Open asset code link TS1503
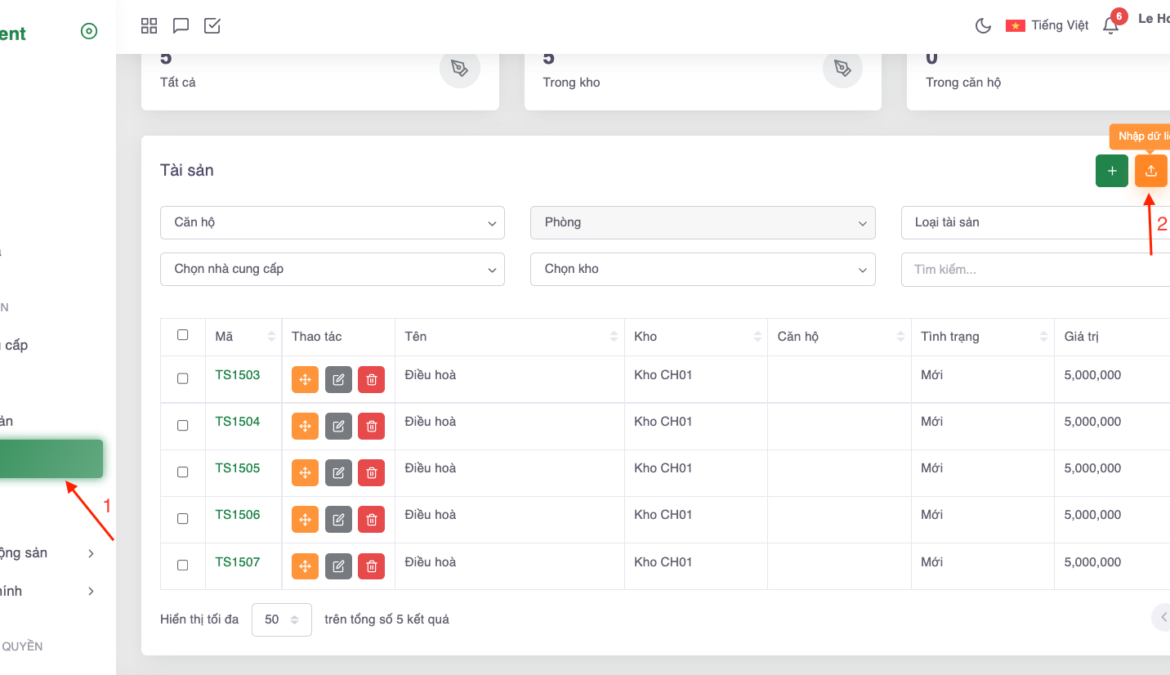This screenshot has width=1170, height=675. click(x=237, y=375)
